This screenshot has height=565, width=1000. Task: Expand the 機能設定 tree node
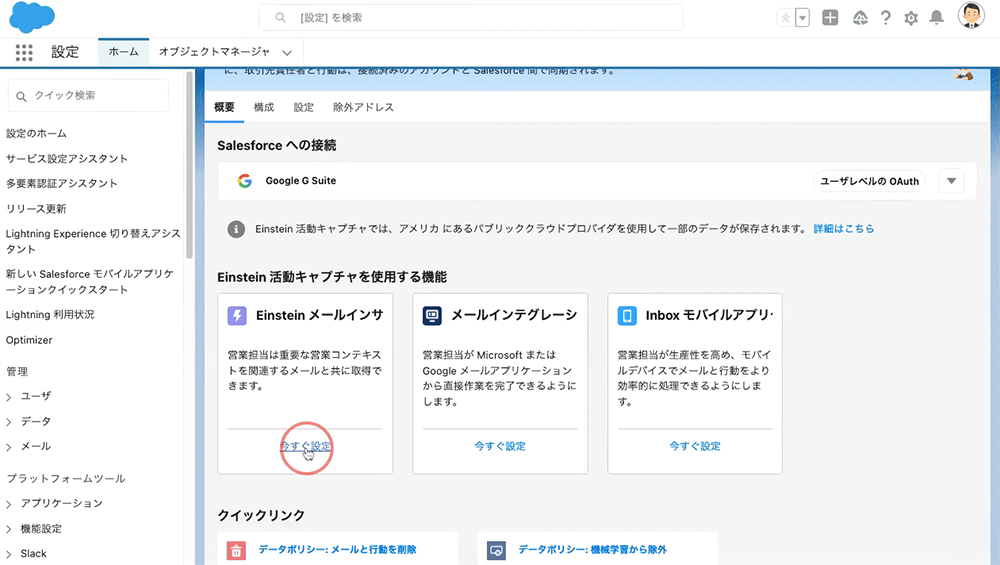9,529
